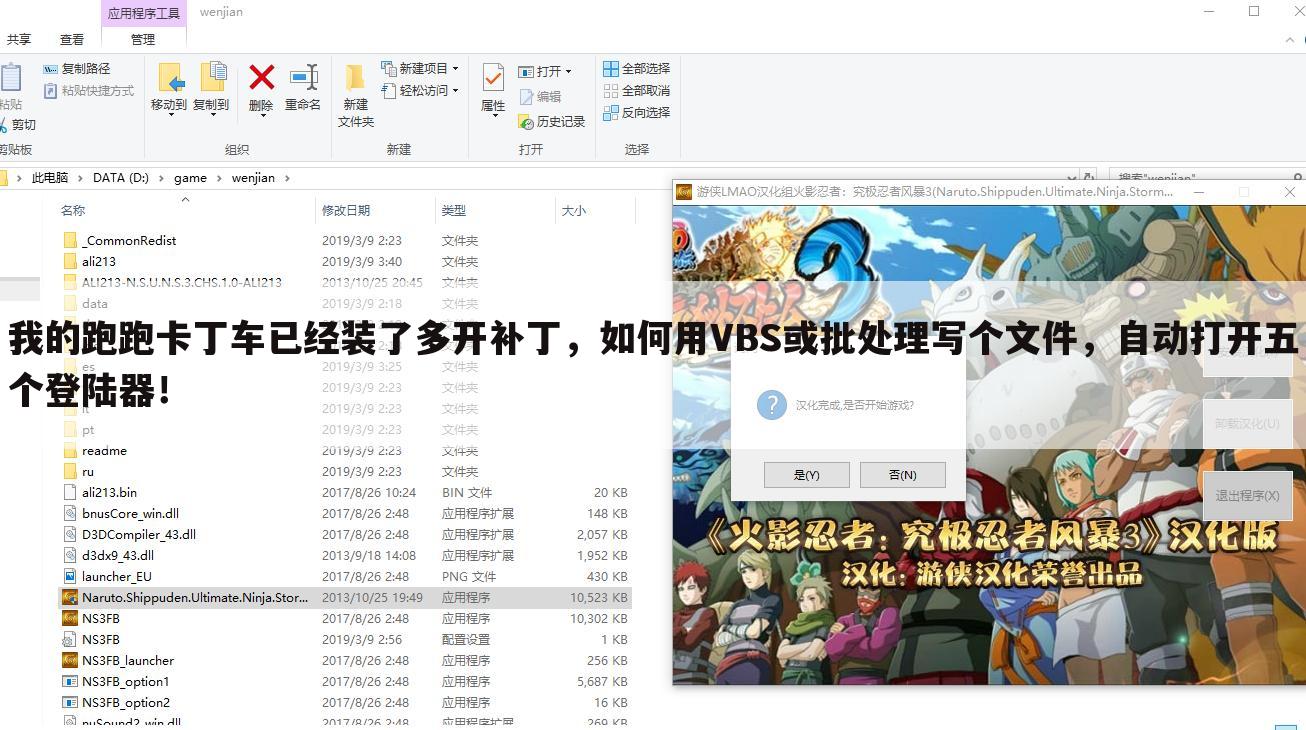Click DATA (D:) in address breadcrumb
The width and height of the screenshot is (1306, 730).
point(121,178)
